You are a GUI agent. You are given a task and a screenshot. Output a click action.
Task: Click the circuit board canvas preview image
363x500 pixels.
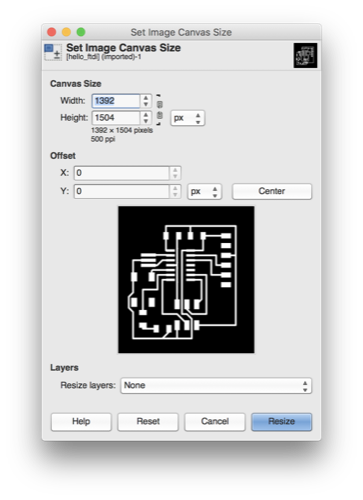click(x=186, y=280)
